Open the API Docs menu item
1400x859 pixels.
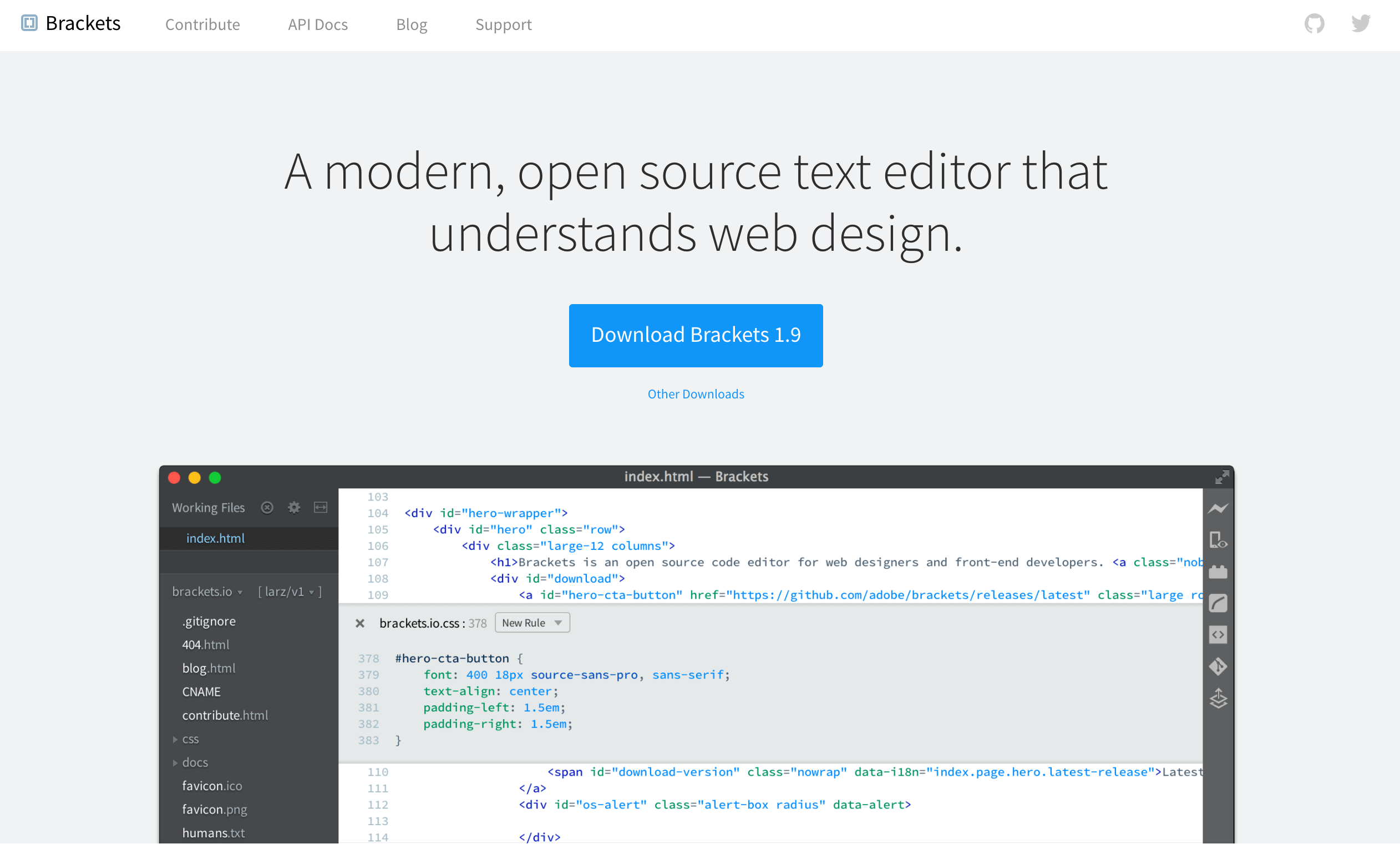318,24
